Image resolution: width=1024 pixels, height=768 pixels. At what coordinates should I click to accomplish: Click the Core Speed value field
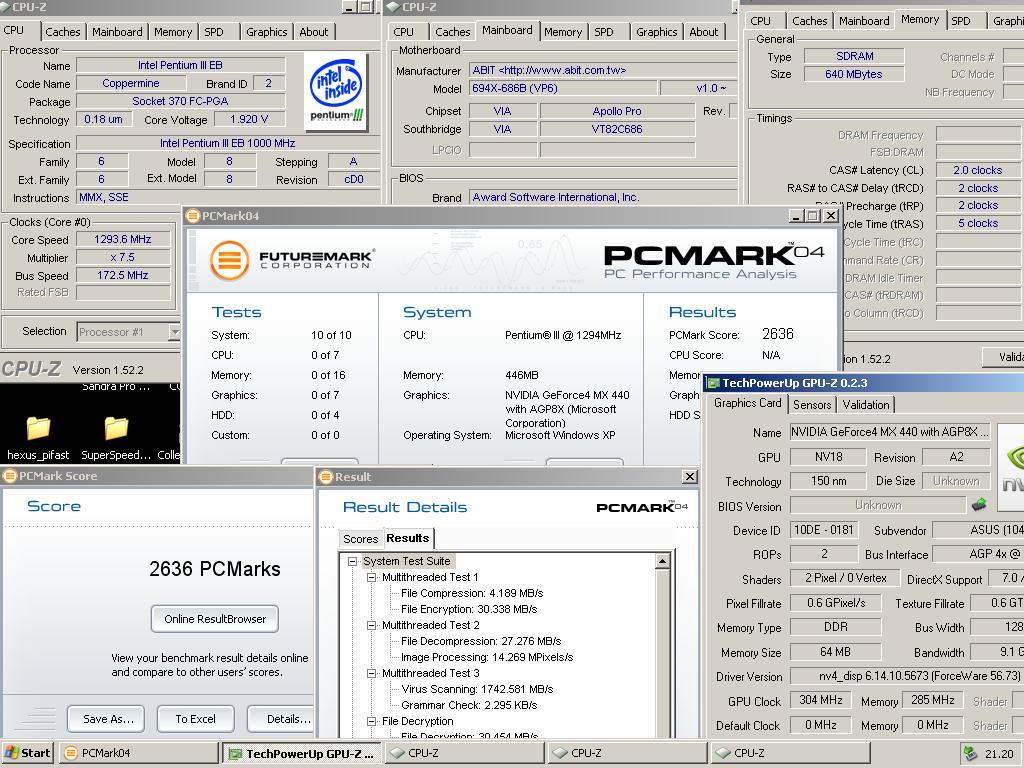pos(123,239)
